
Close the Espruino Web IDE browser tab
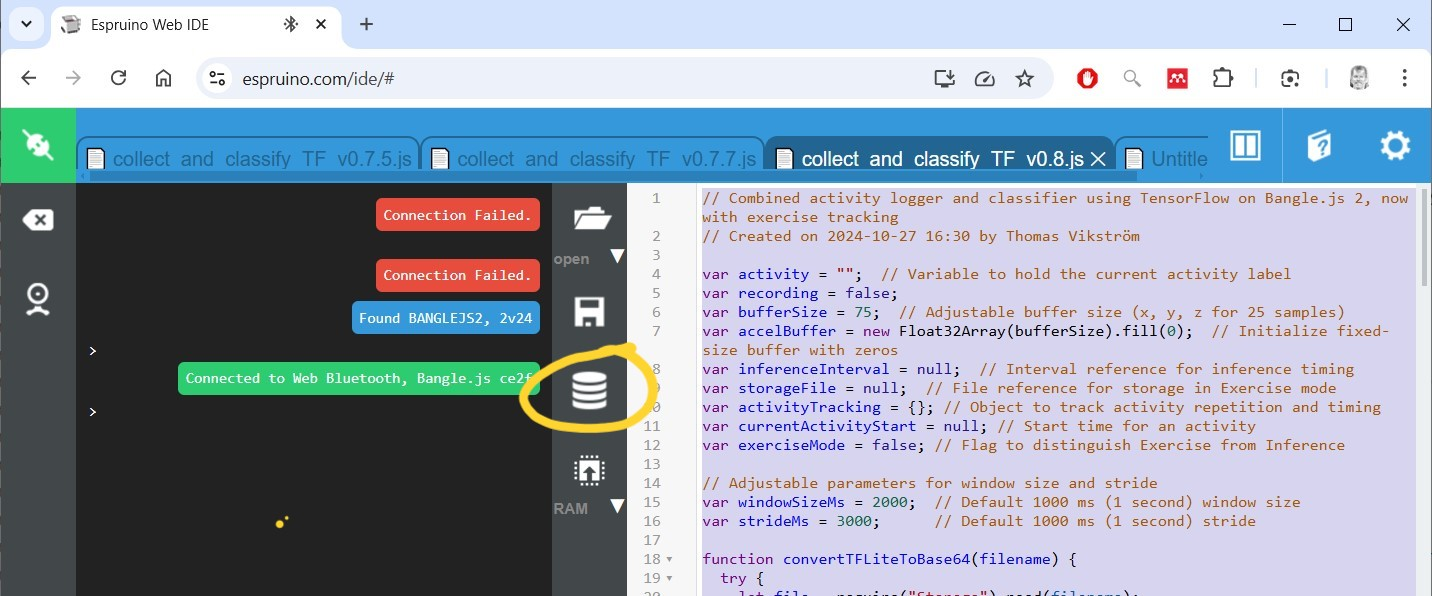pos(320,25)
